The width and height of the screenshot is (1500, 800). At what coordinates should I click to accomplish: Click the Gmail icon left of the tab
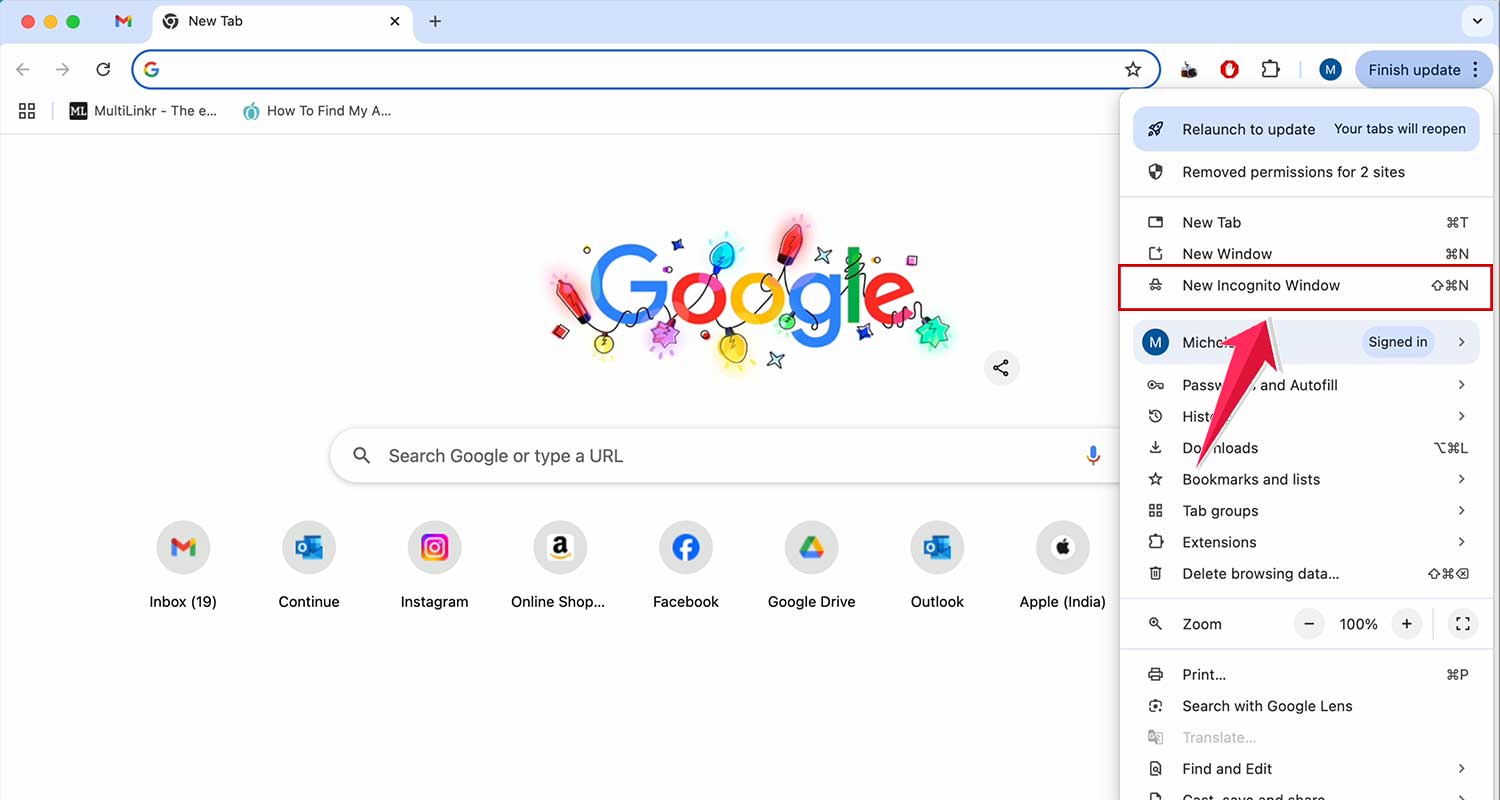(x=123, y=20)
